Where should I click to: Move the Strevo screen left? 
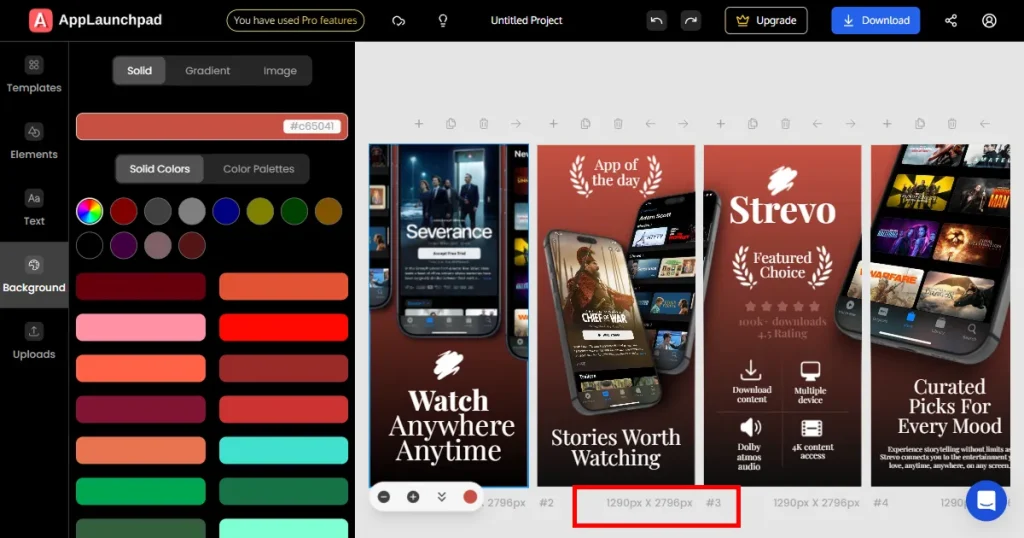pyautogui.click(x=817, y=123)
